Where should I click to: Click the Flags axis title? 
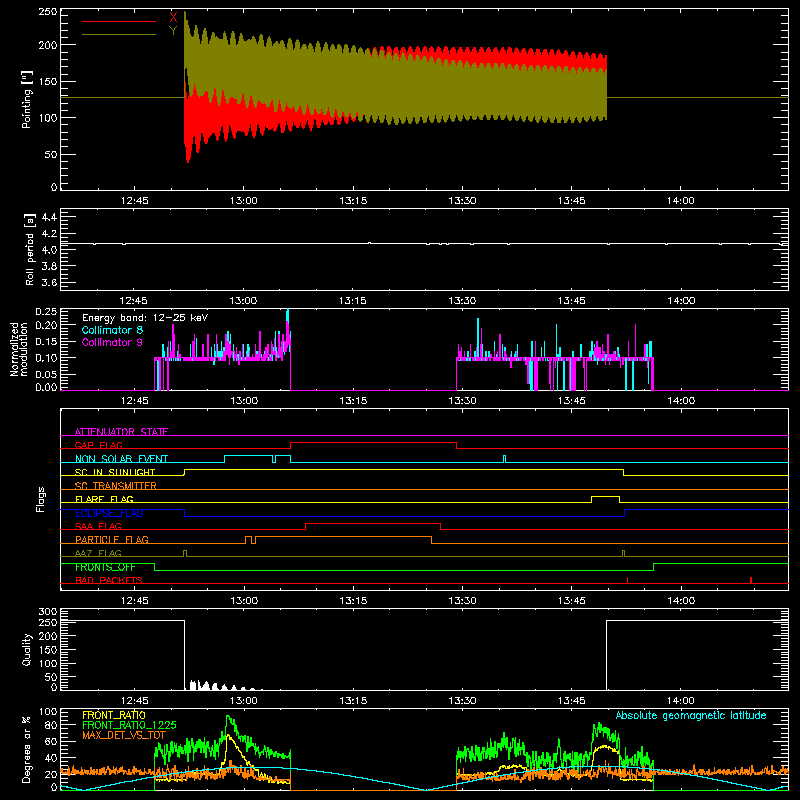[x=40, y=499]
